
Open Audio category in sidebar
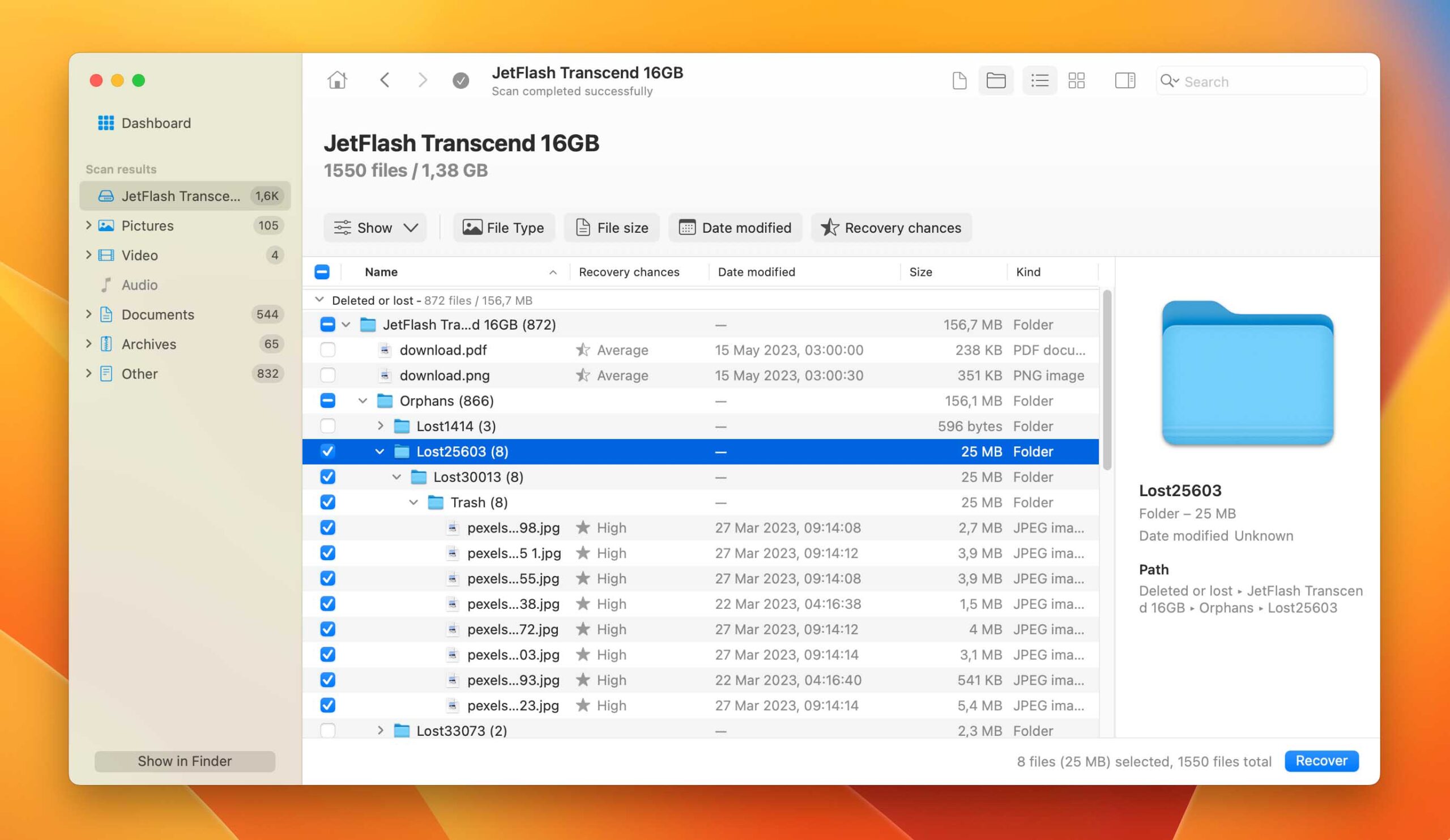[139, 285]
